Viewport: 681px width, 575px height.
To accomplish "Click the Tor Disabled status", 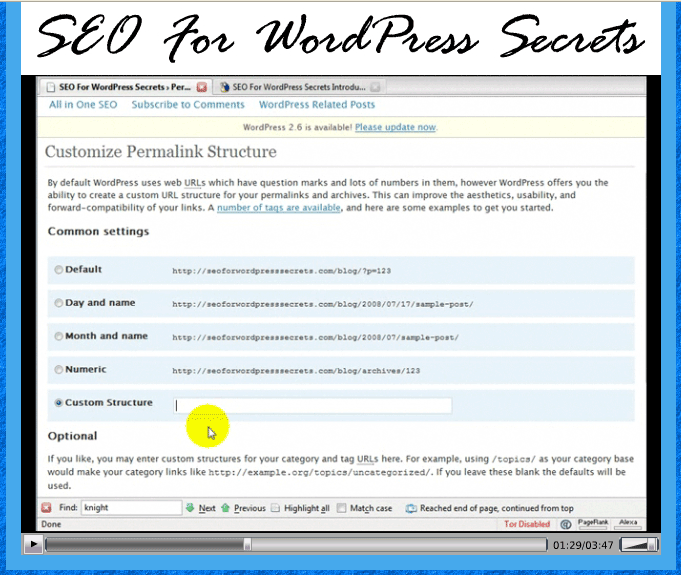I will (x=527, y=524).
